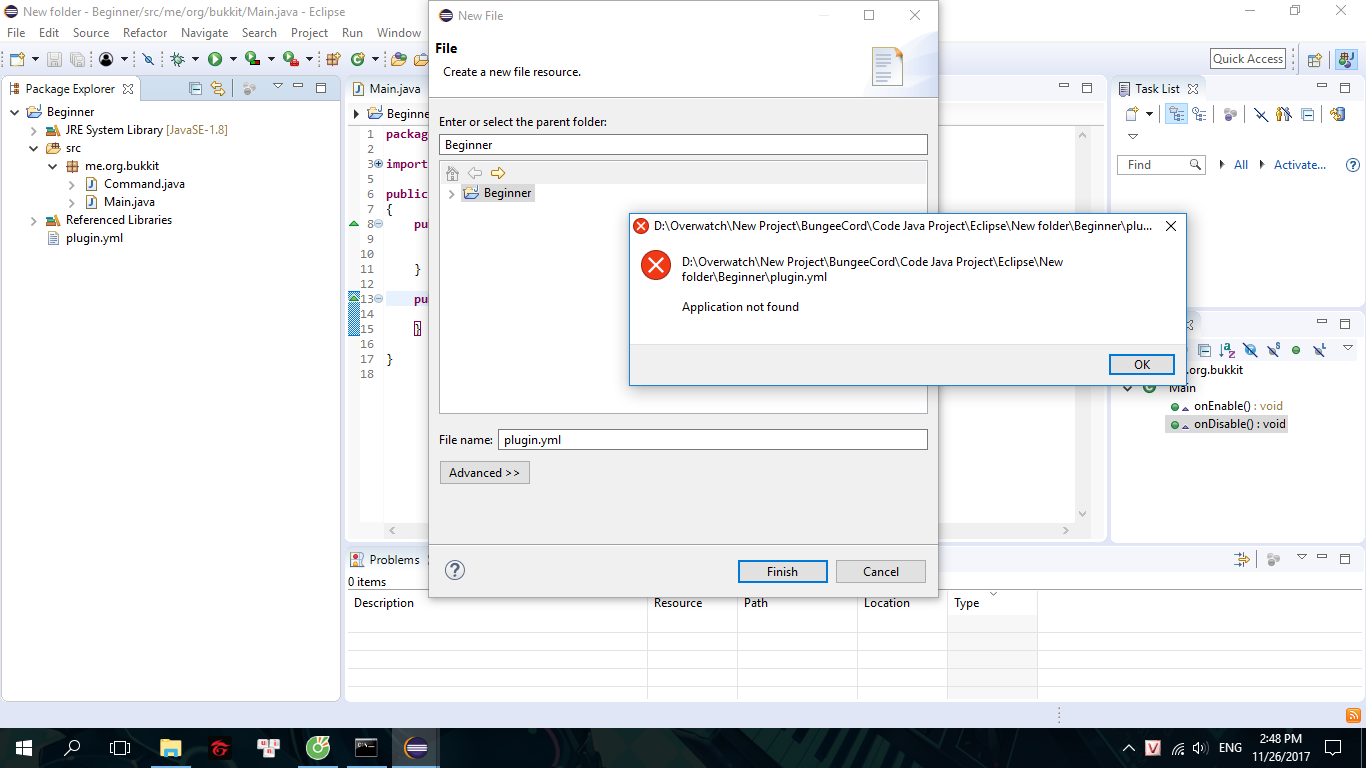Screen dimensions: 1366x768
Task: Toggle Hide Local Types in the Outline
Action: (x=1319, y=350)
